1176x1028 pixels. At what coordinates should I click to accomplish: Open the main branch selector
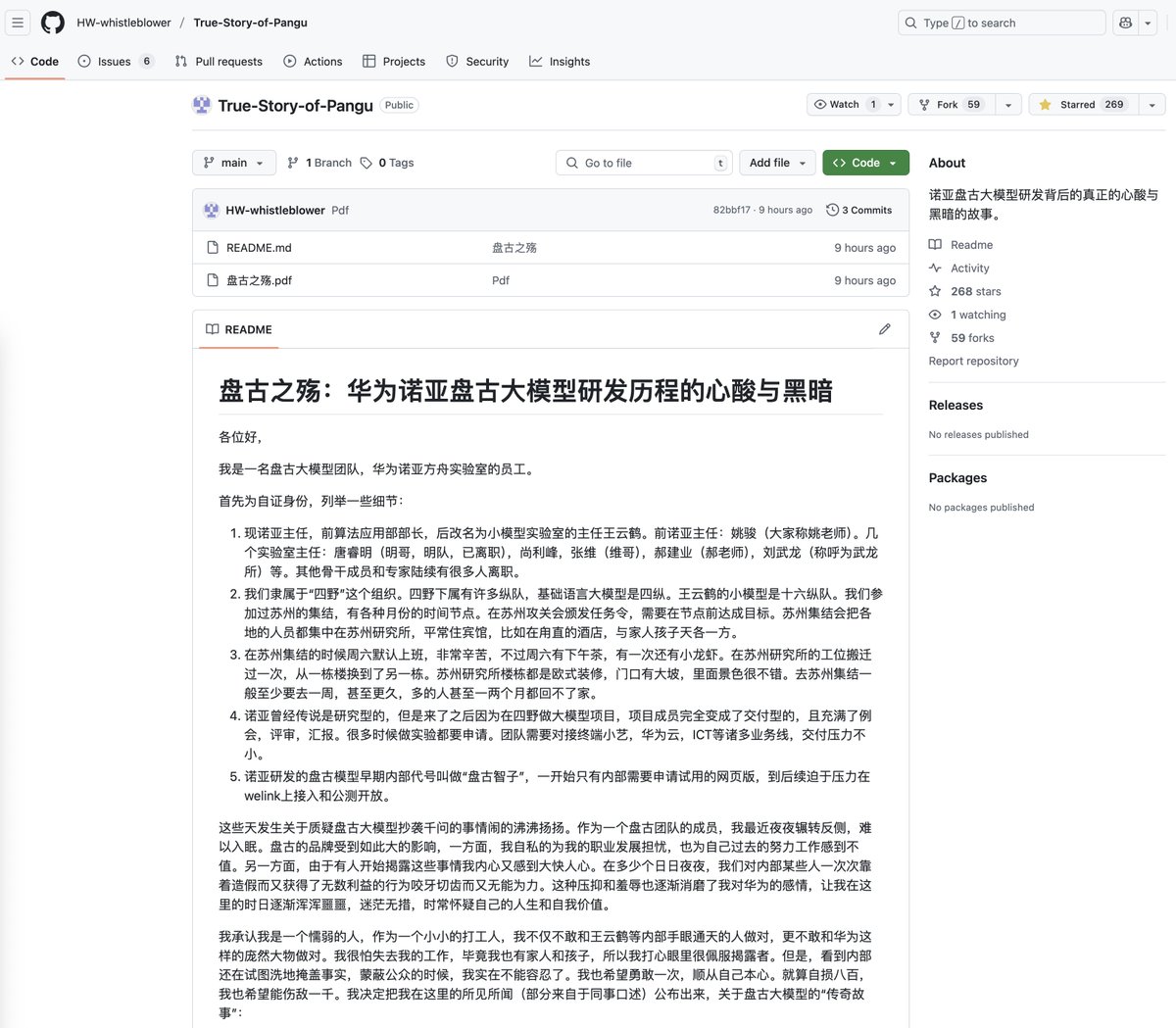coord(234,163)
